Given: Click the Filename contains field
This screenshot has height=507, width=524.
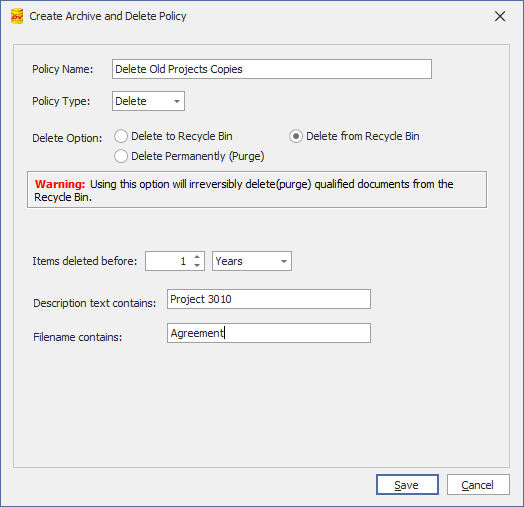Looking at the screenshot, I should (269, 333).
